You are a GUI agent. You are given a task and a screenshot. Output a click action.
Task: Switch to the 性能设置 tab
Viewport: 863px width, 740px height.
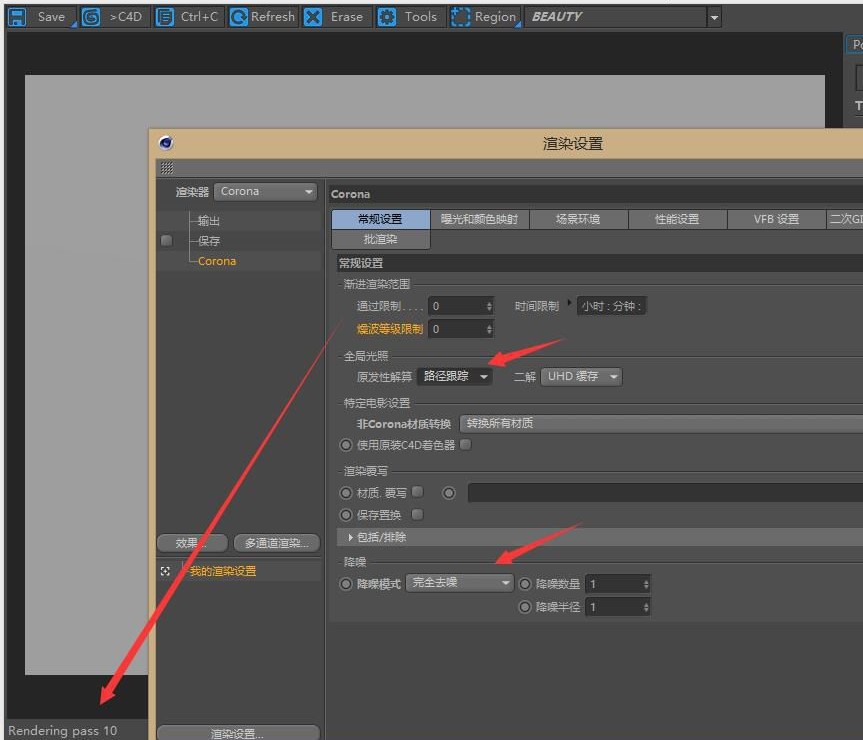coord(678,219)
